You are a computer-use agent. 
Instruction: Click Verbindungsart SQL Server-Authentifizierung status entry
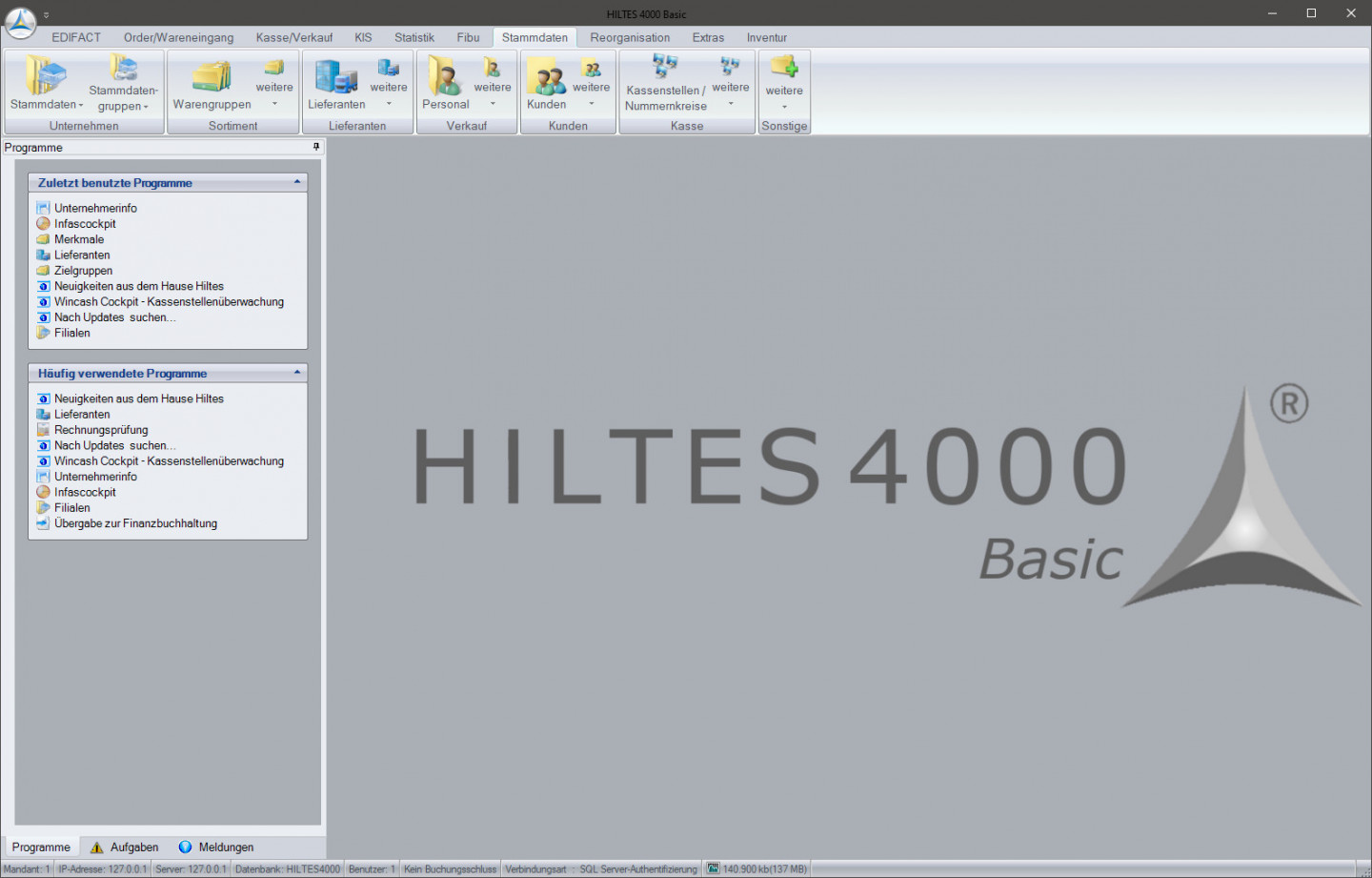pos(601,868)
